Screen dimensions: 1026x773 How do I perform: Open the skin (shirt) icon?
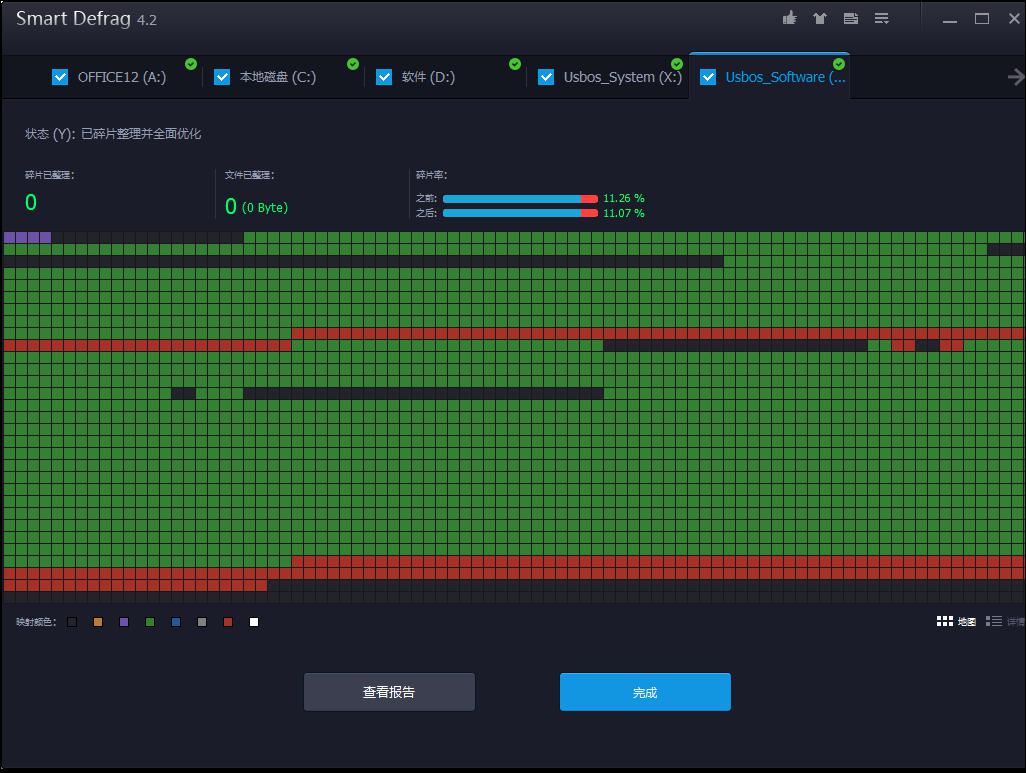point(820,18)
